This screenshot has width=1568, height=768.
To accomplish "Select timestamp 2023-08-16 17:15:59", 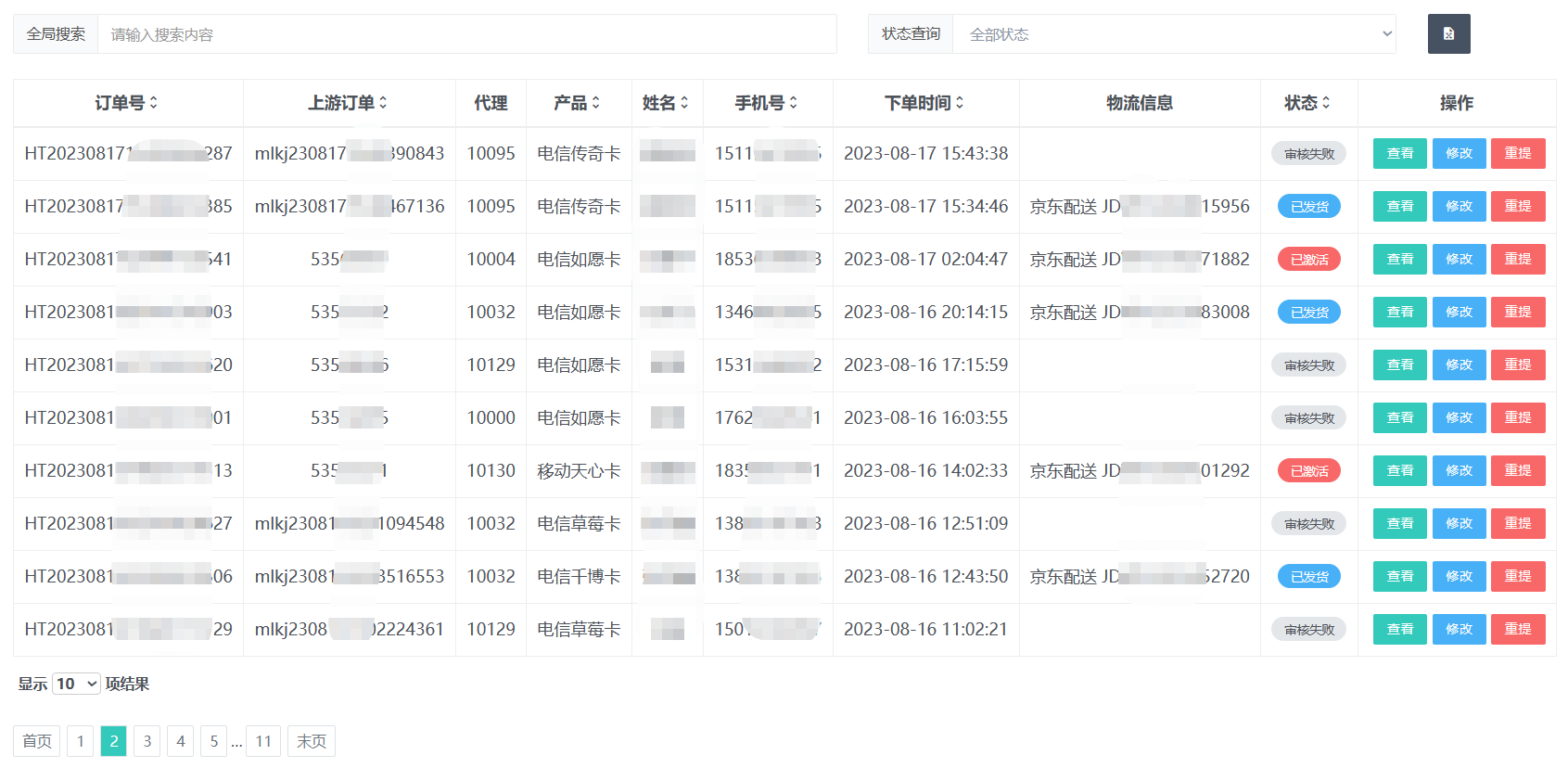I will coord(925,365).
